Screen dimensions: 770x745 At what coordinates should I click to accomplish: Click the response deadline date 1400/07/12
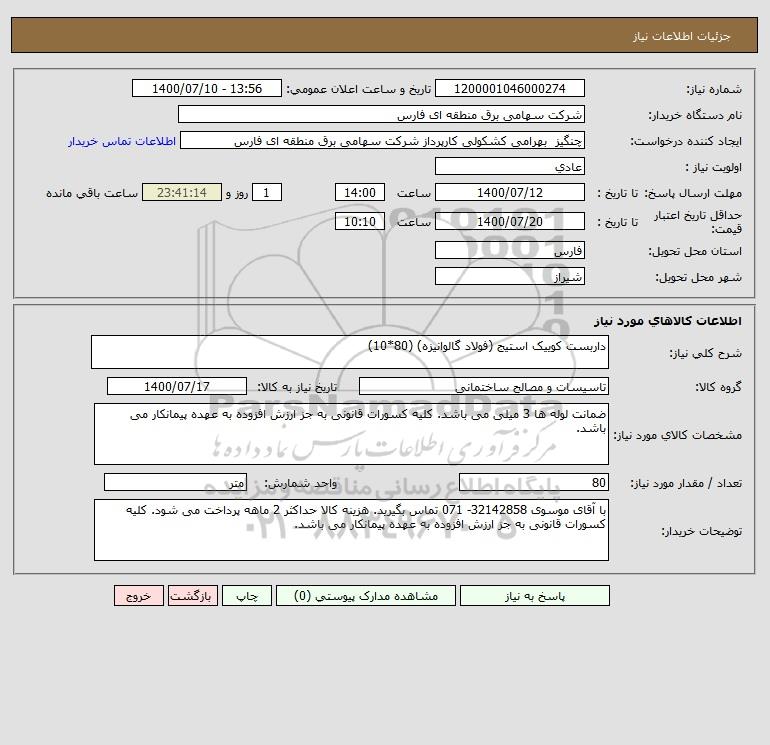coord(510,193)
